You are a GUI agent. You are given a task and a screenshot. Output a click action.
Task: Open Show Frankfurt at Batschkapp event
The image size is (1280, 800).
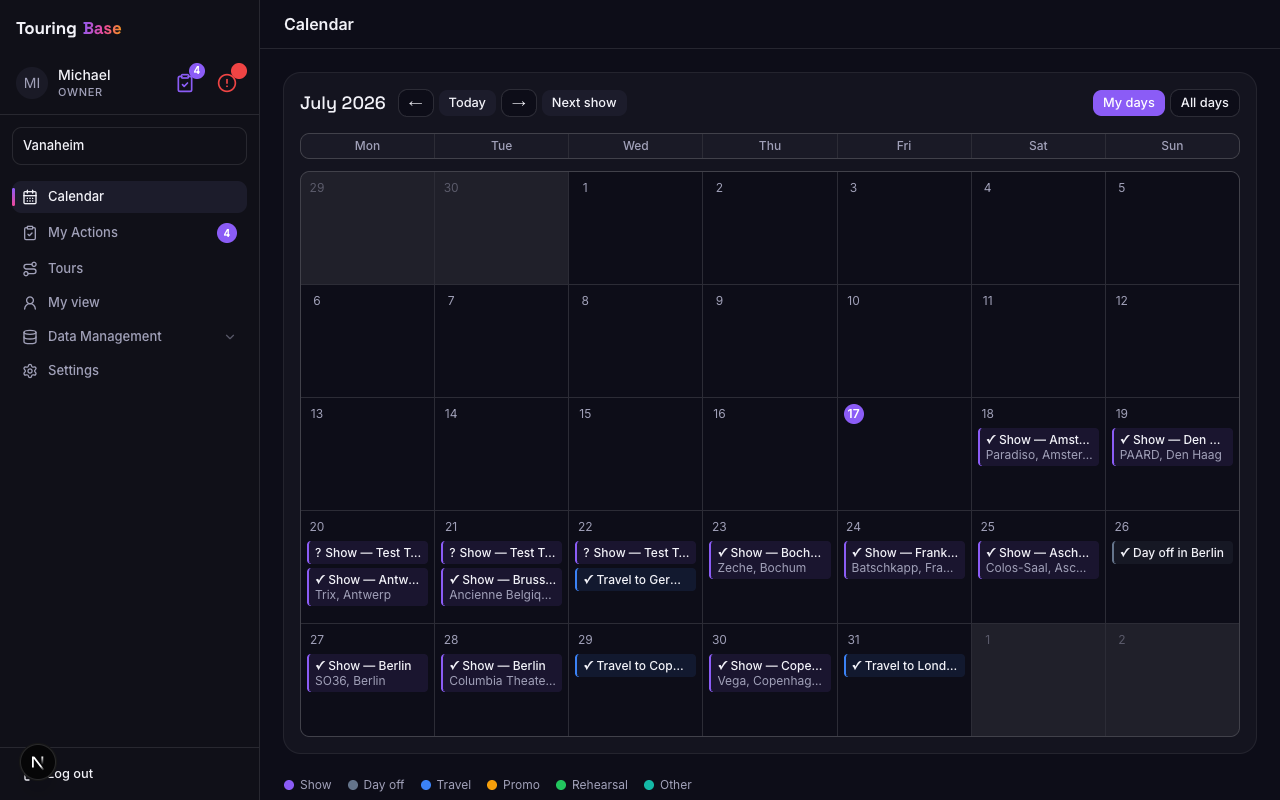coord(904,560)
